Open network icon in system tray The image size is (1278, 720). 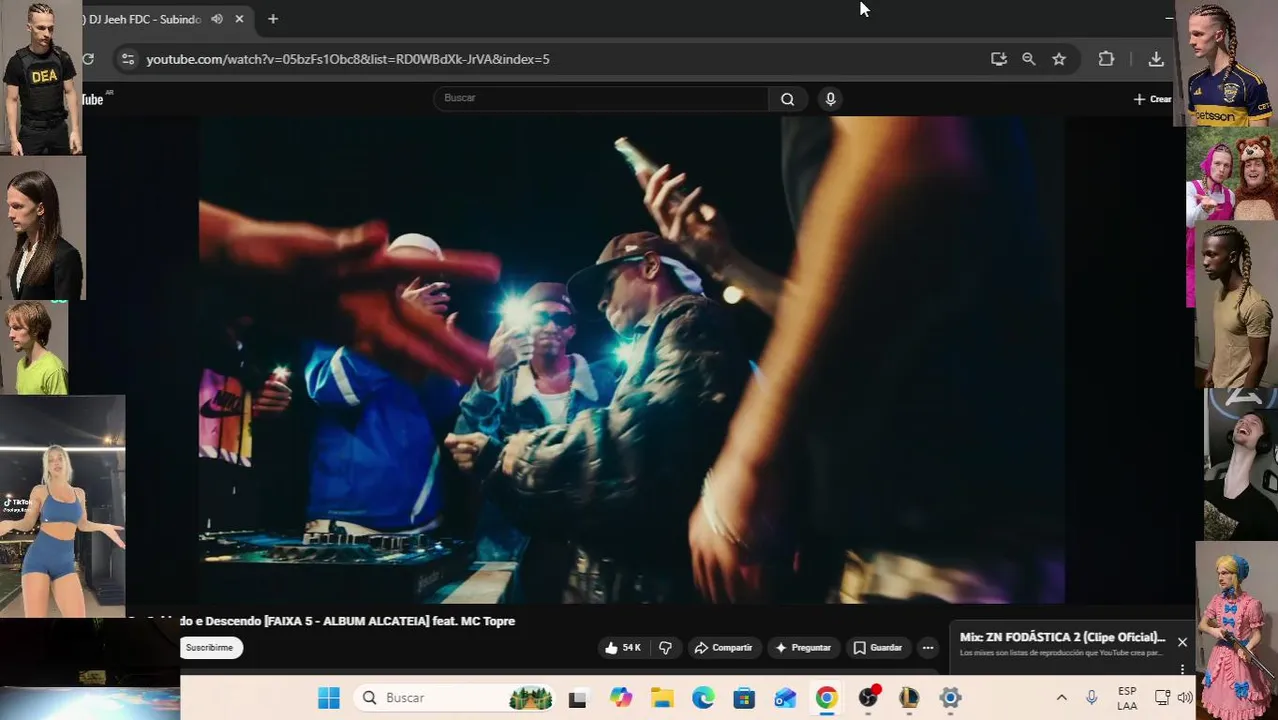(x=1162, y=698)
